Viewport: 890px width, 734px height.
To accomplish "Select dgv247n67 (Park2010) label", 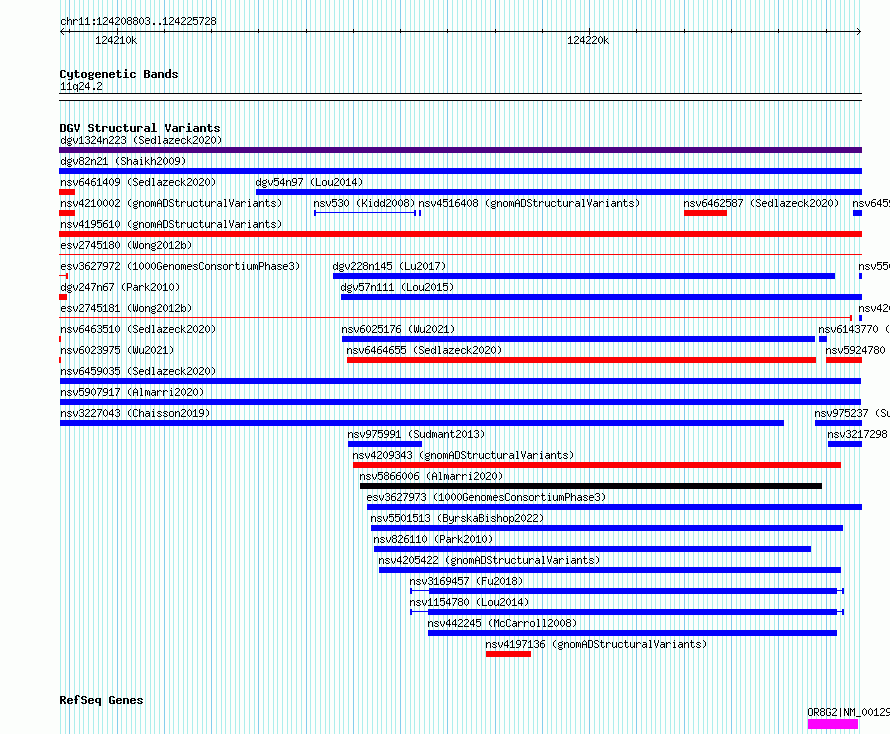I will tap(120, 287).
